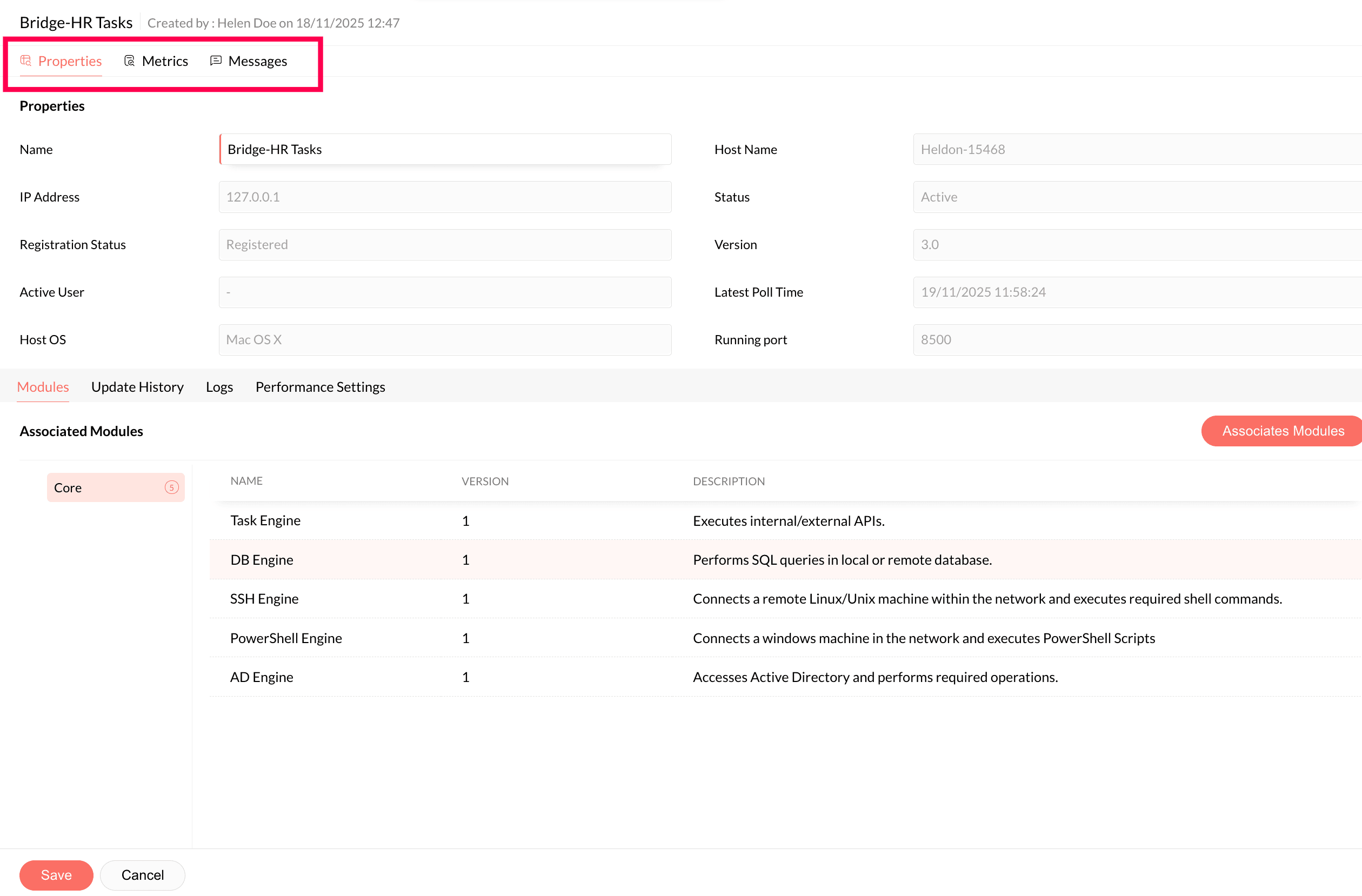Click the Core count badge
This screenshot has height=896, width=1362.
(172, 487)
